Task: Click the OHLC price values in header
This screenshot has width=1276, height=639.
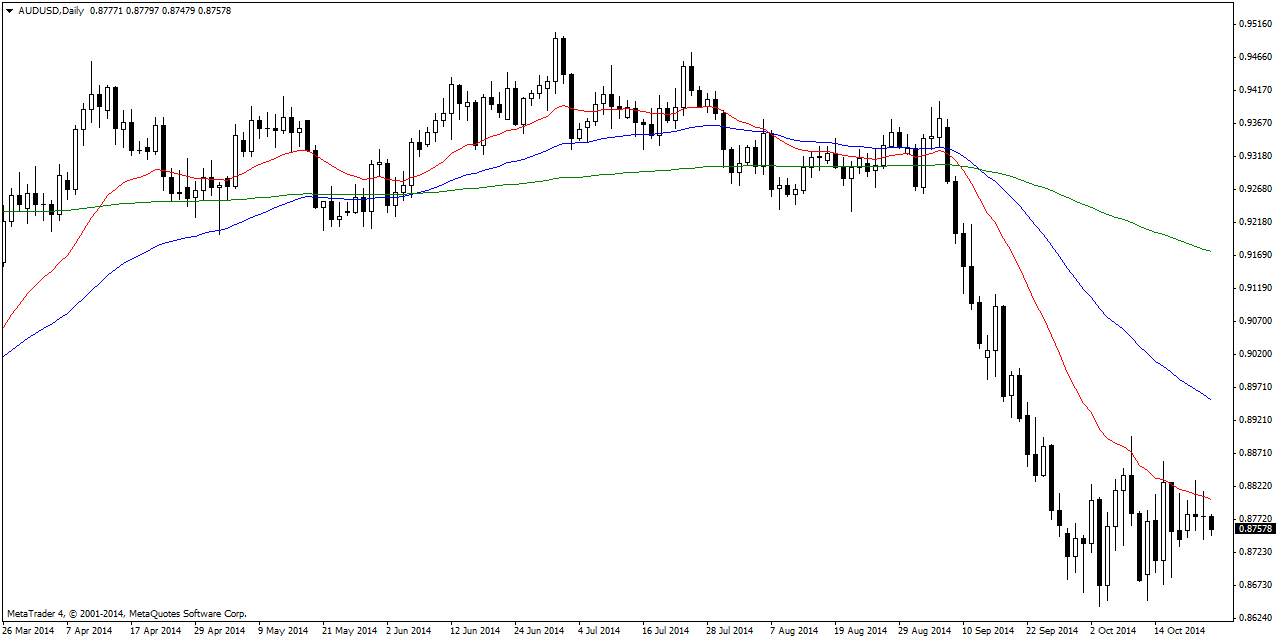Action: [x=160, y=9]
